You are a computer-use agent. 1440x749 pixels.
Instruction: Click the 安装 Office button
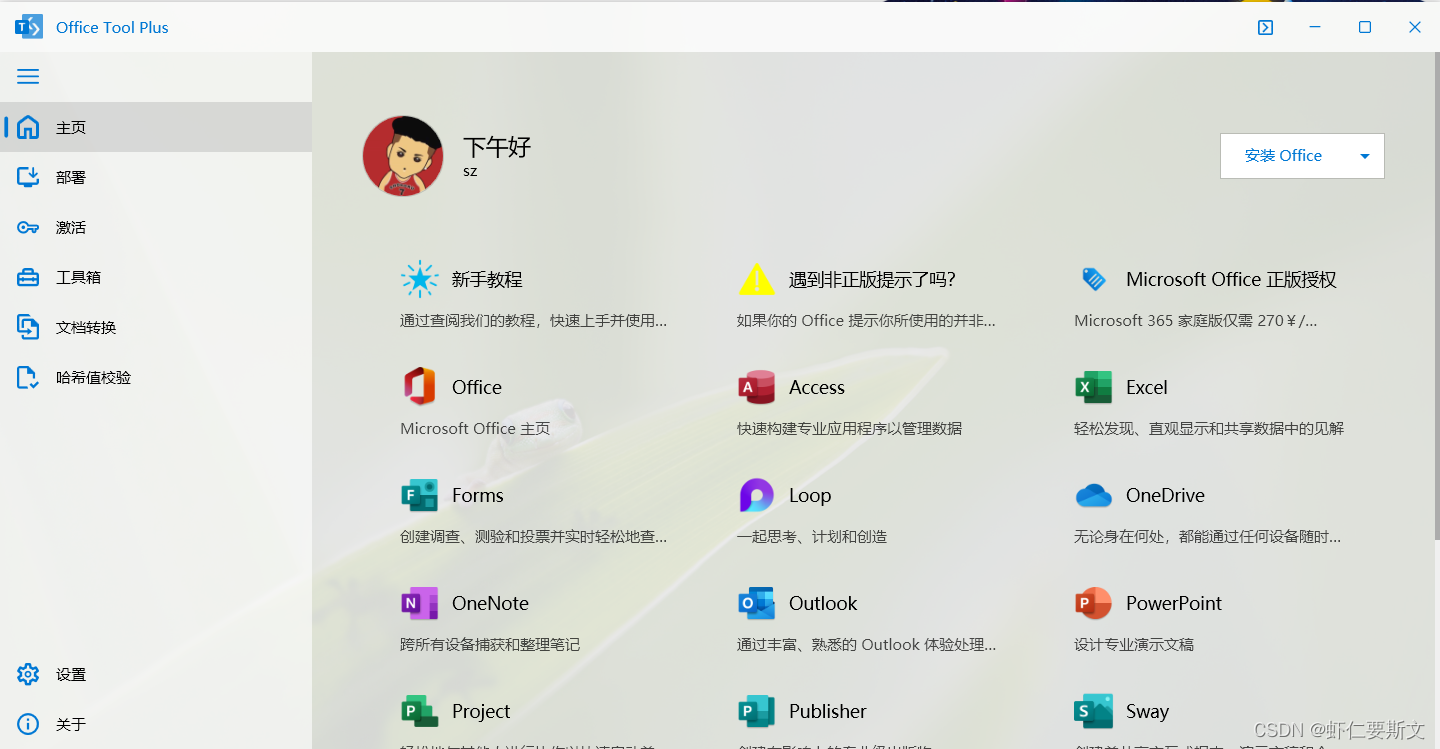[x=1283, y=156]
